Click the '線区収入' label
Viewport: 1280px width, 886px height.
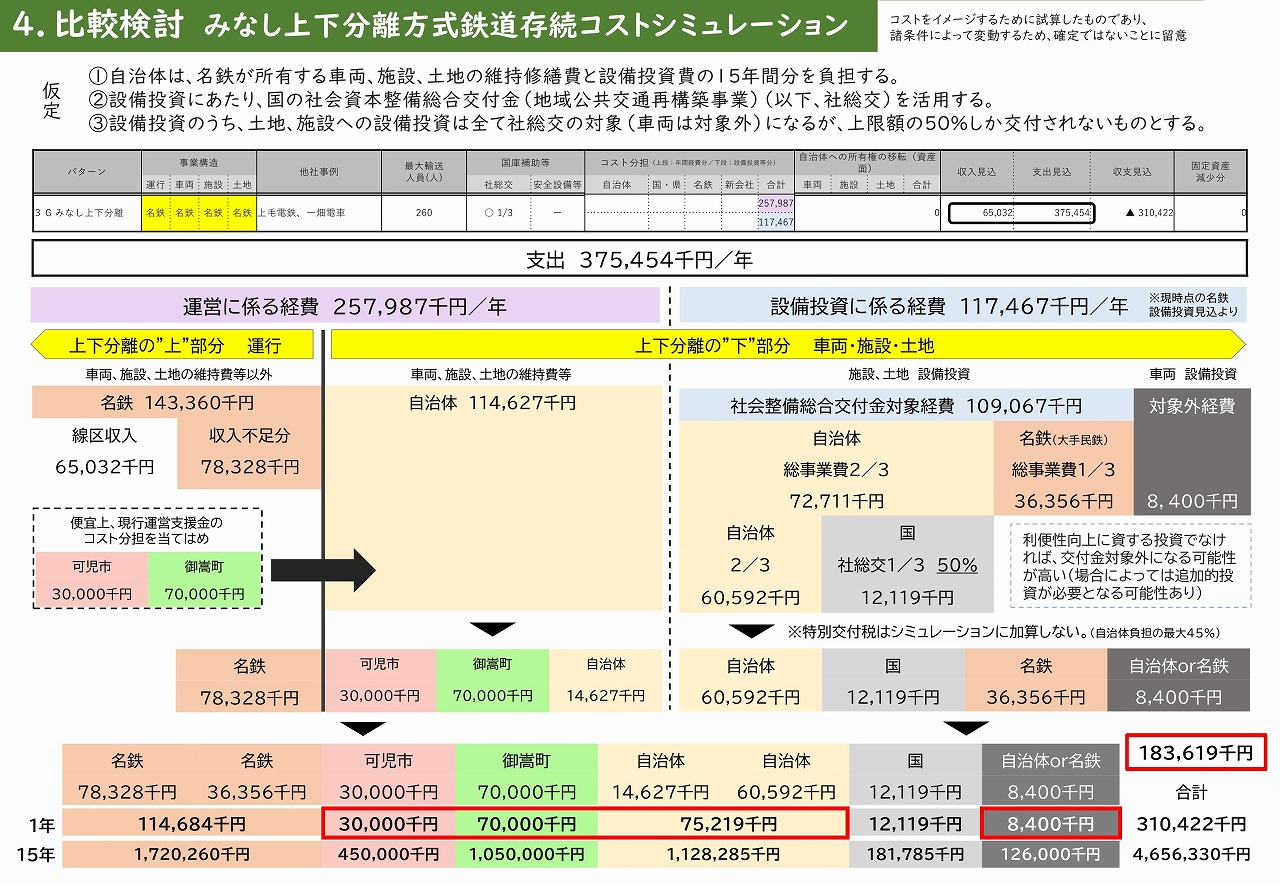[x=104, y=437]
